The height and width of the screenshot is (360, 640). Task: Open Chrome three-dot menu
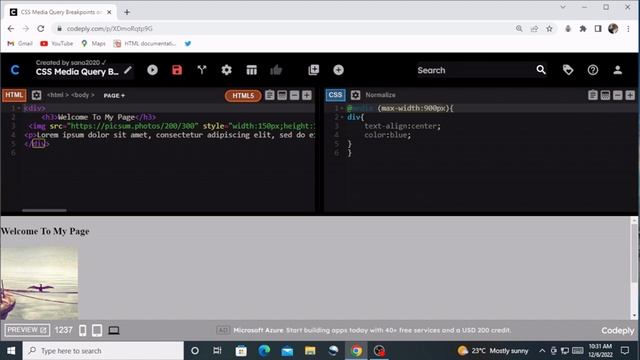click(629, 29)
